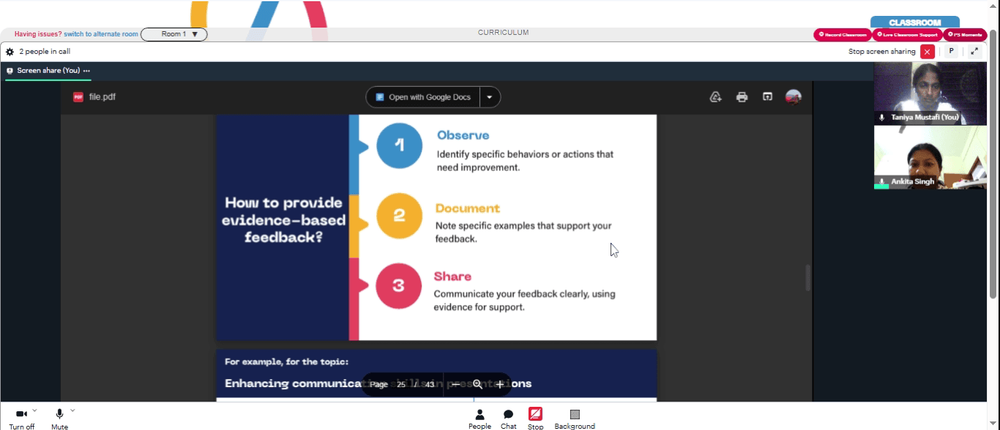Expand microphone options chevron
The height and width of the screenshot is (430, 1000).
73,411
